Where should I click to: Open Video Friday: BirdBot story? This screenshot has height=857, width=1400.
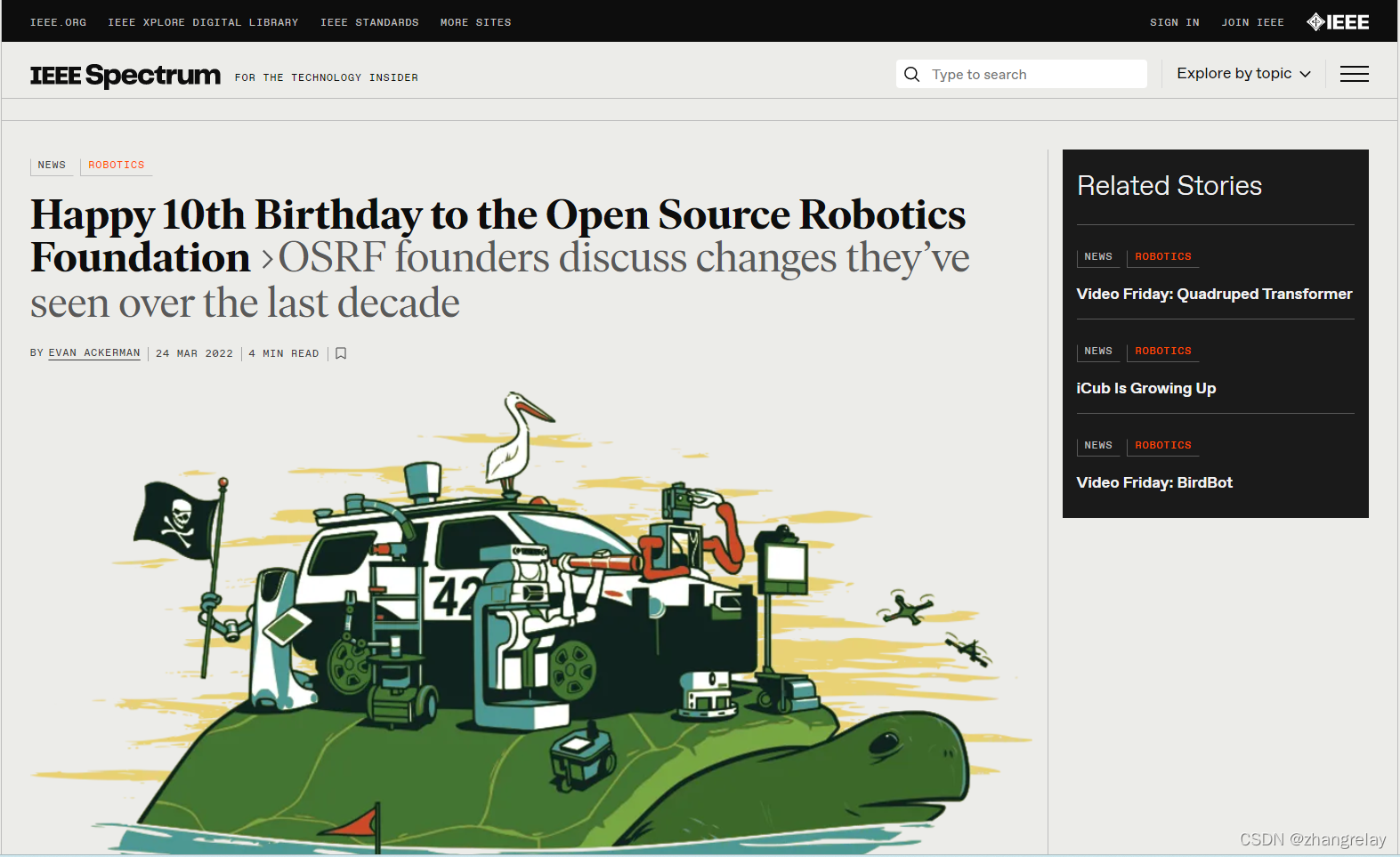[x=1154, y=482]
